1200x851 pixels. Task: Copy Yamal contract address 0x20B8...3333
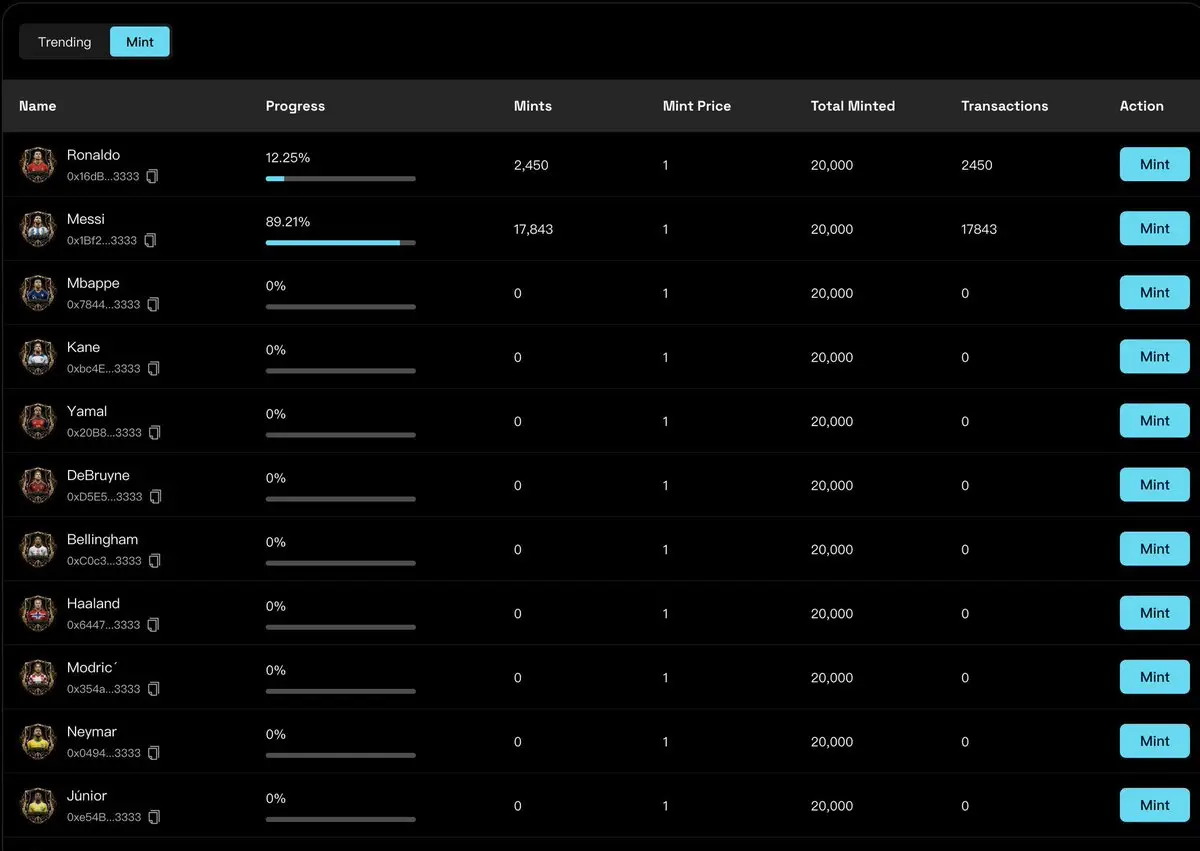pyautogui.click(x=153, y=432)
